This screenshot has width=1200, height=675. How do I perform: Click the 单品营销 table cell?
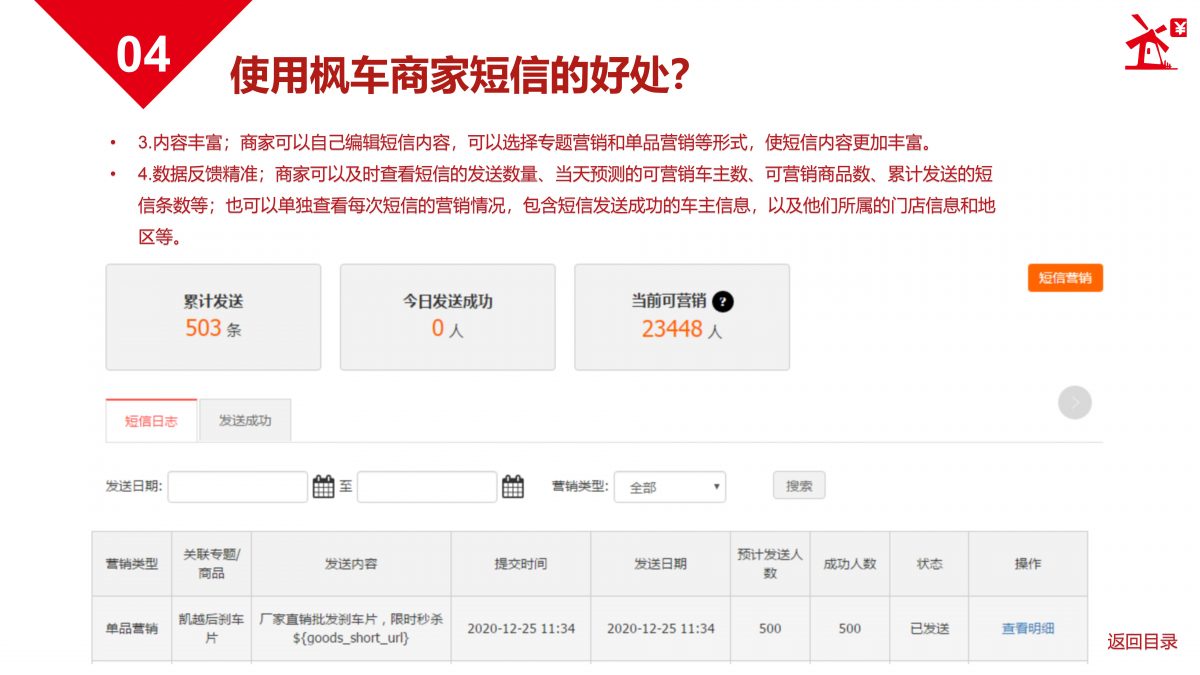[x=132, y=629]
